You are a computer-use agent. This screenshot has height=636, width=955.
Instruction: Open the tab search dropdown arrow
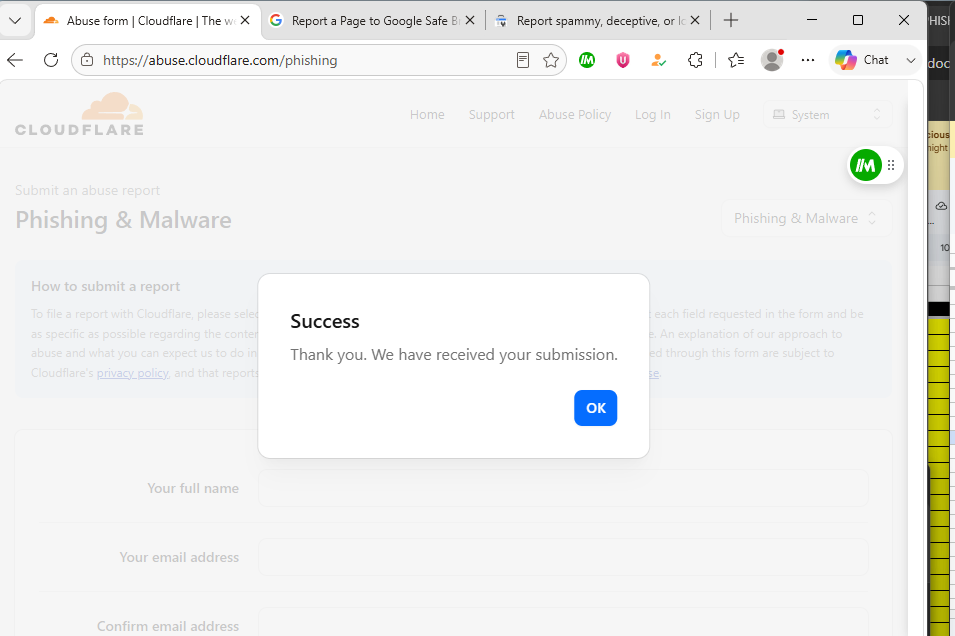[x=15, y=21]
